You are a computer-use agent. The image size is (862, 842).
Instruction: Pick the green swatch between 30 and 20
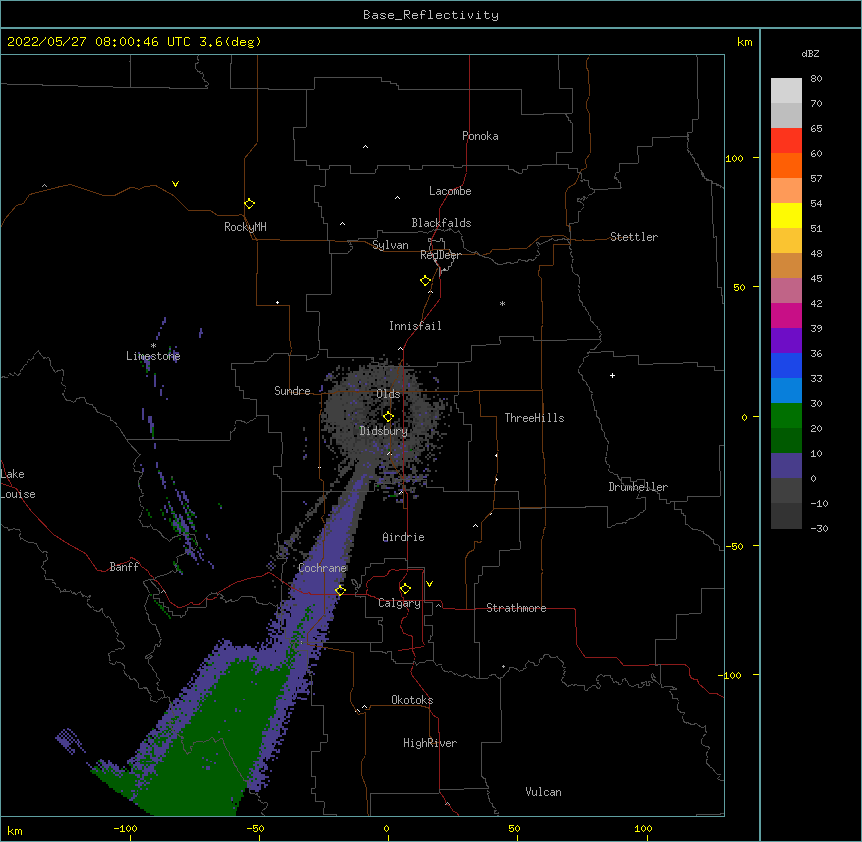coord(786,416)
